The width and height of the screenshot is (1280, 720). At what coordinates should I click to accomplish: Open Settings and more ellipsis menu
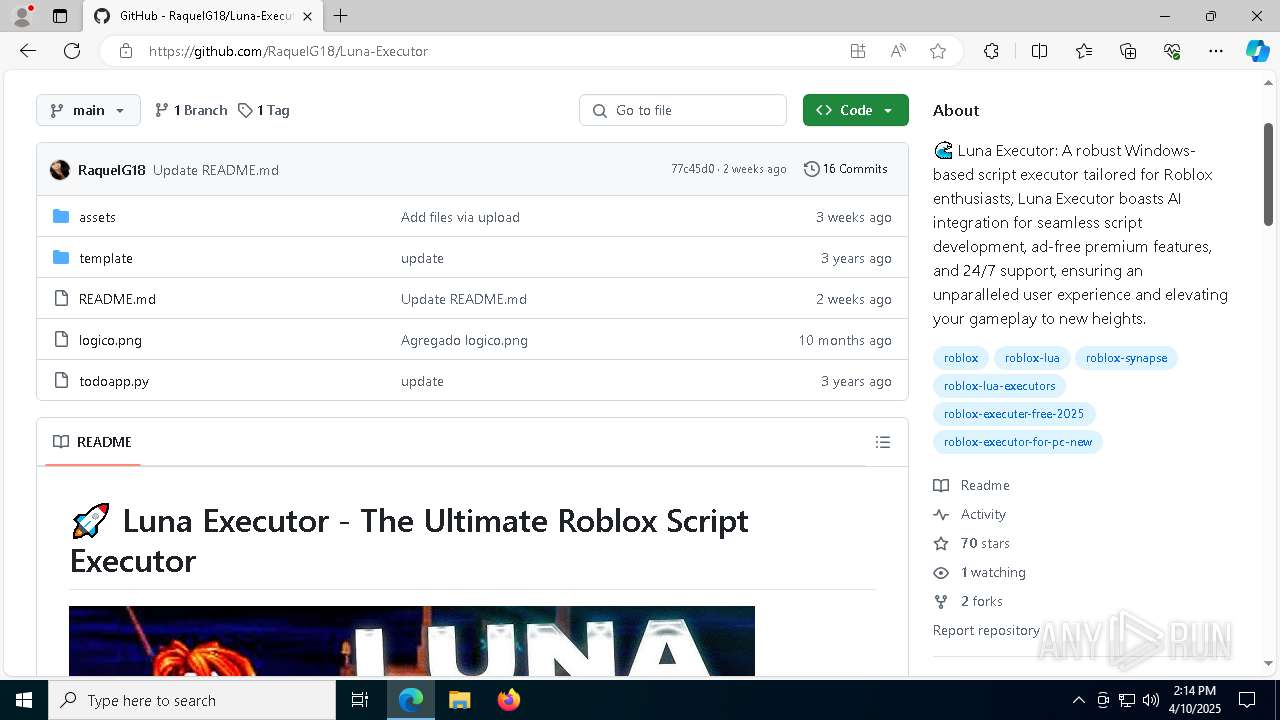point(1216,51)
